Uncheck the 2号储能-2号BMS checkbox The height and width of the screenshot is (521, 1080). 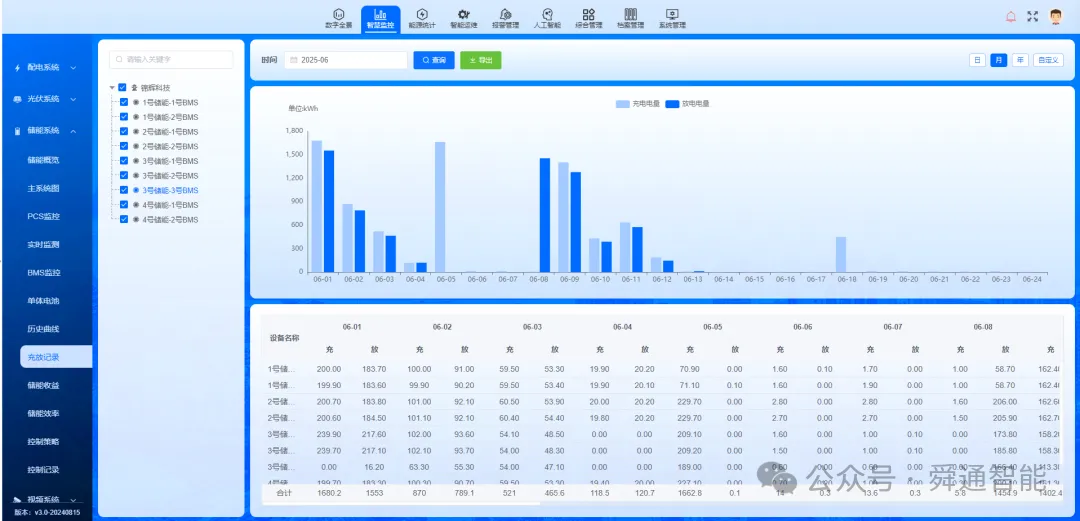(x=124, y=146)
